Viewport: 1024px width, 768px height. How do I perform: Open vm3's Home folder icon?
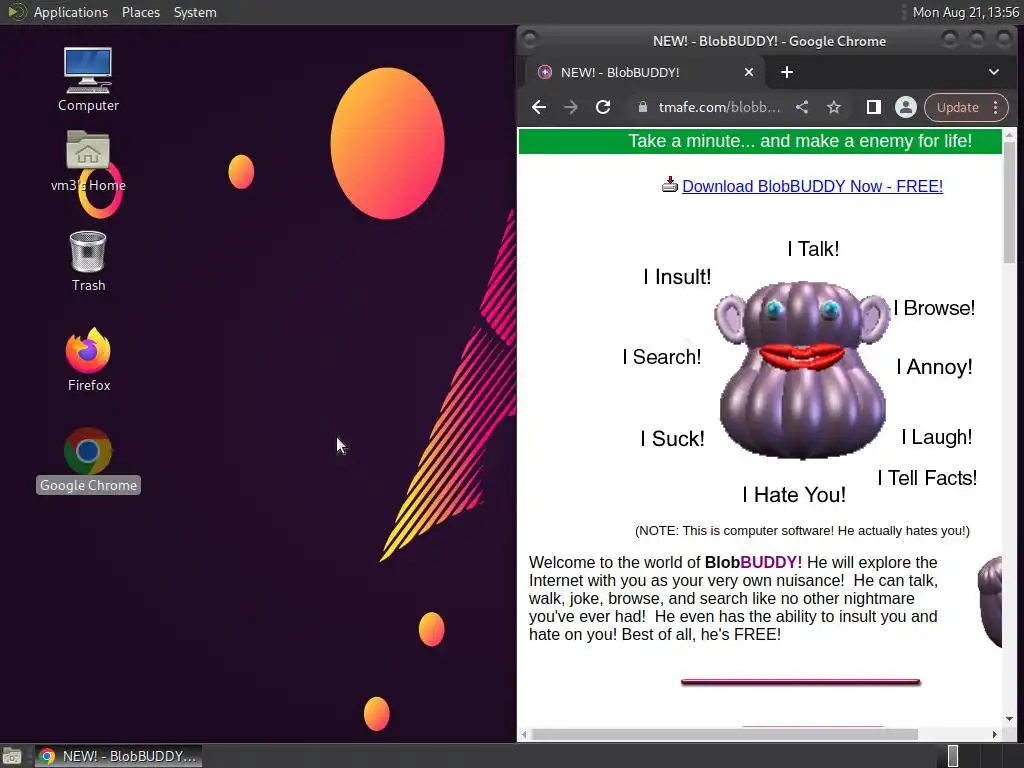[88, 161]
